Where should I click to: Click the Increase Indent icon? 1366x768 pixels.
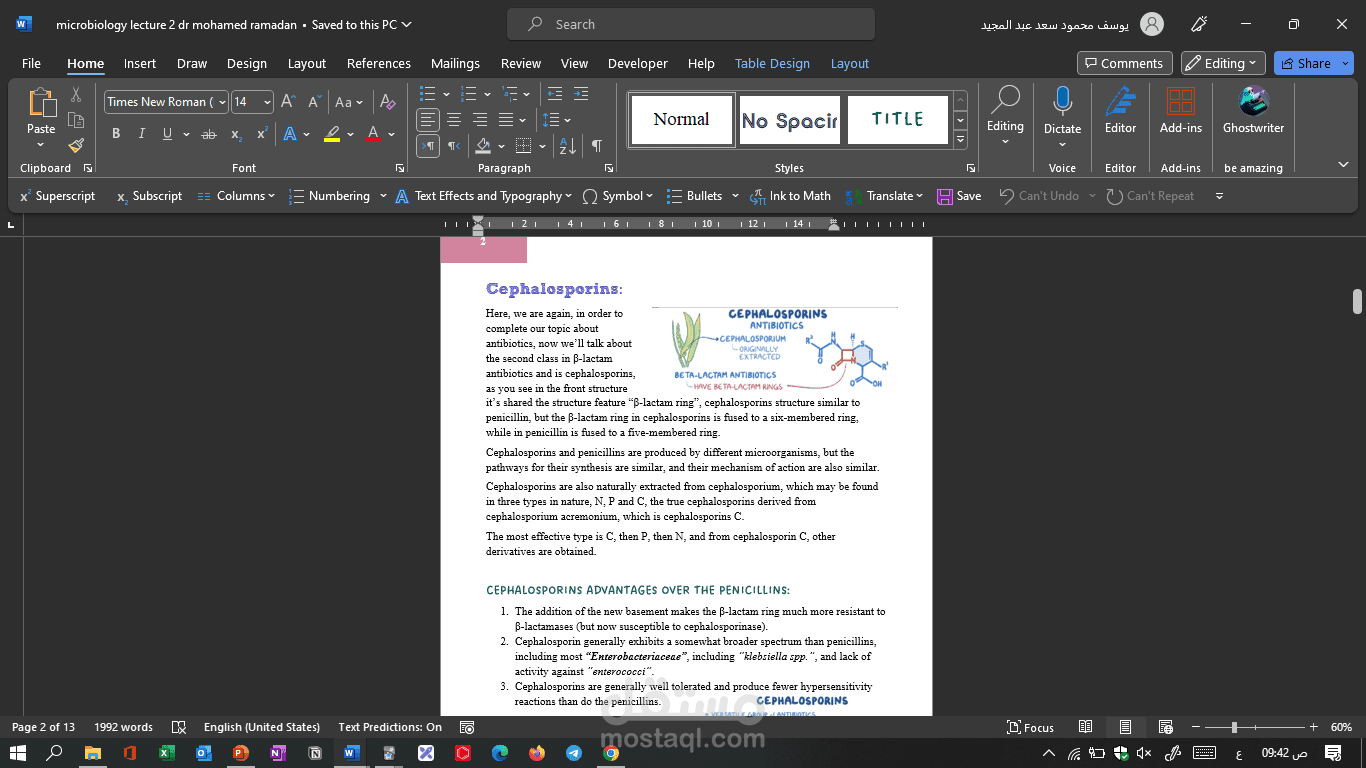(x=580, y=94)
